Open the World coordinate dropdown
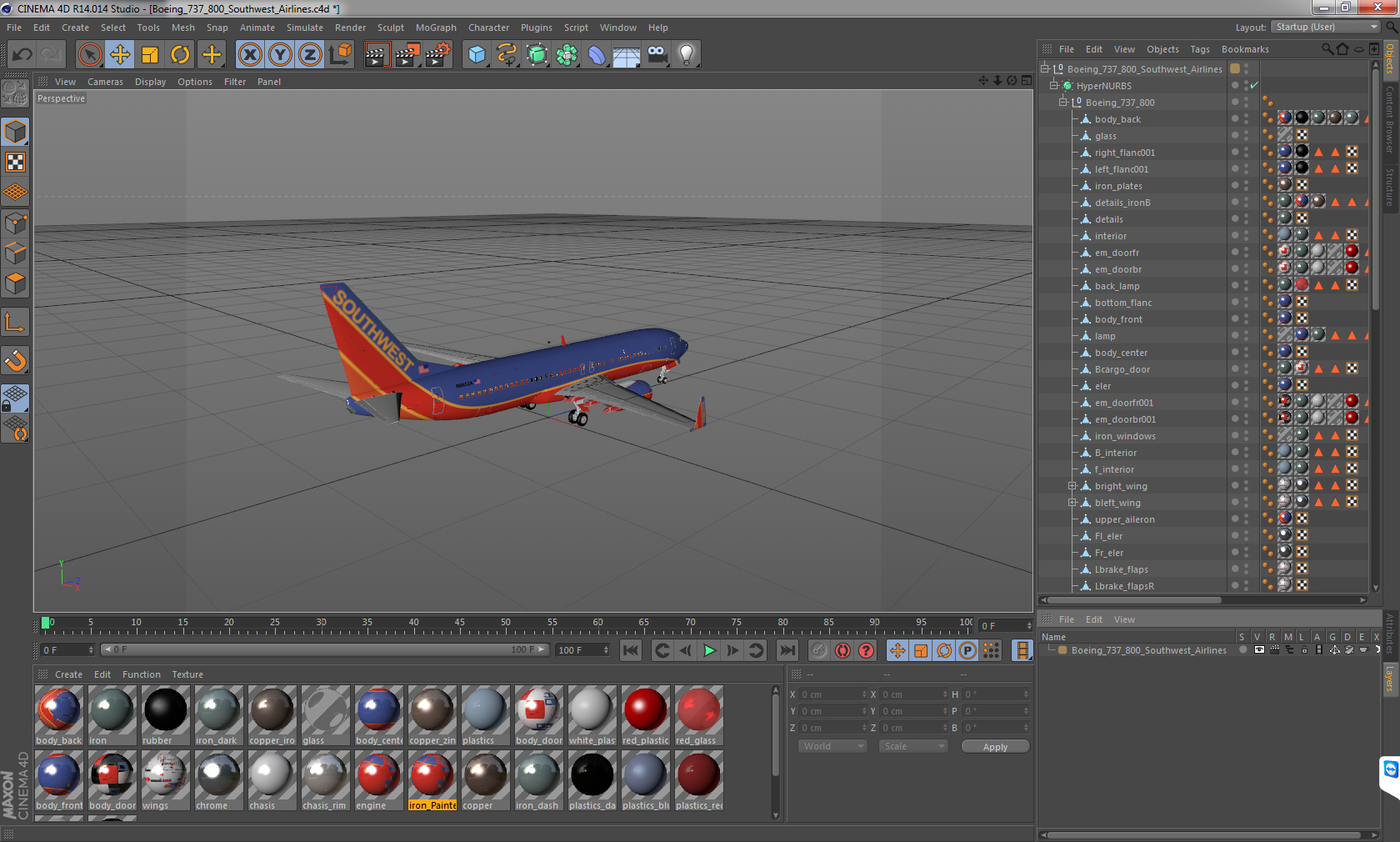The image size is (1400, 842). [x=832, y=746]
